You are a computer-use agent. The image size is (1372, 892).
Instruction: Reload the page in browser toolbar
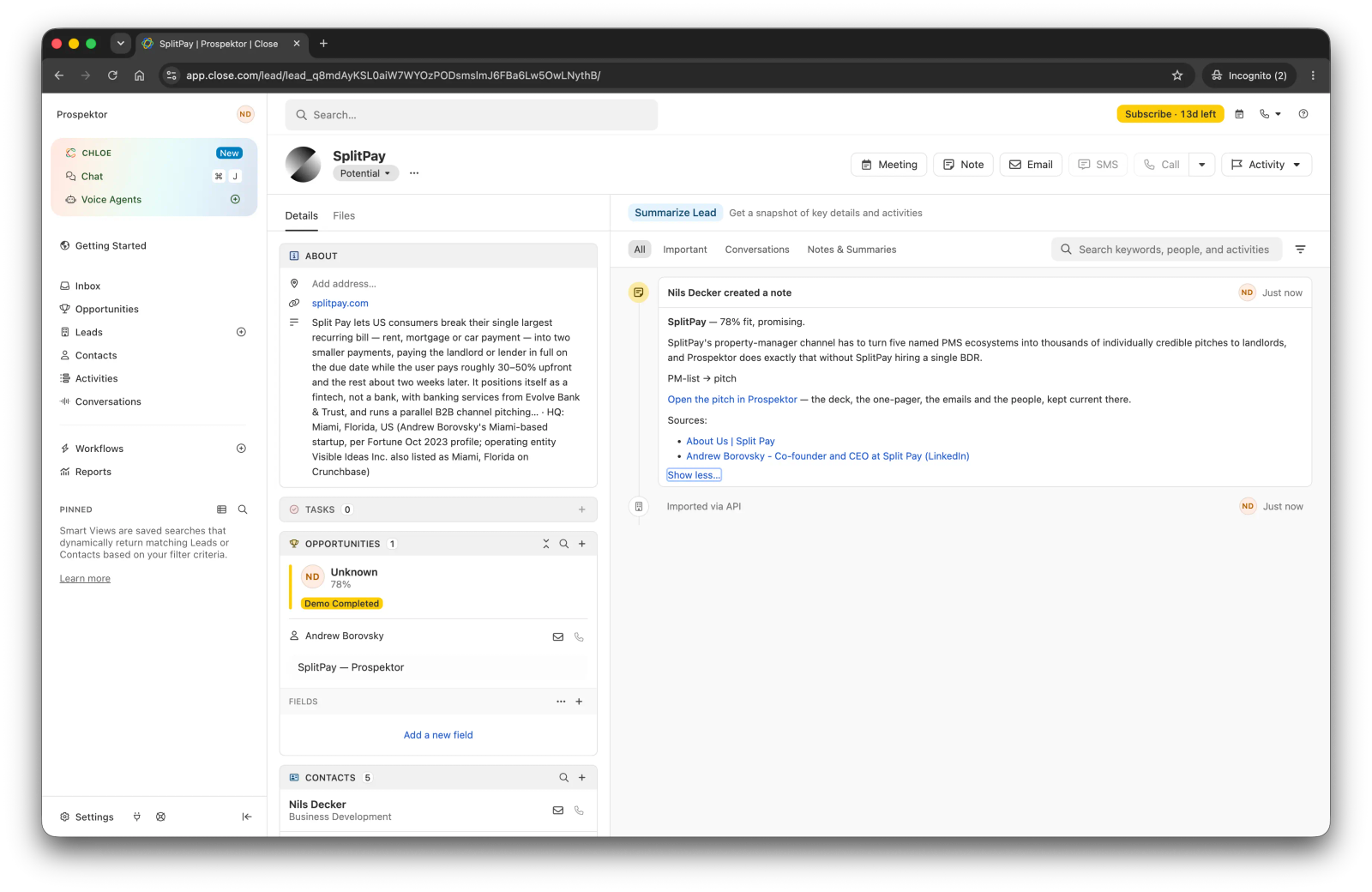pos(112,75)
